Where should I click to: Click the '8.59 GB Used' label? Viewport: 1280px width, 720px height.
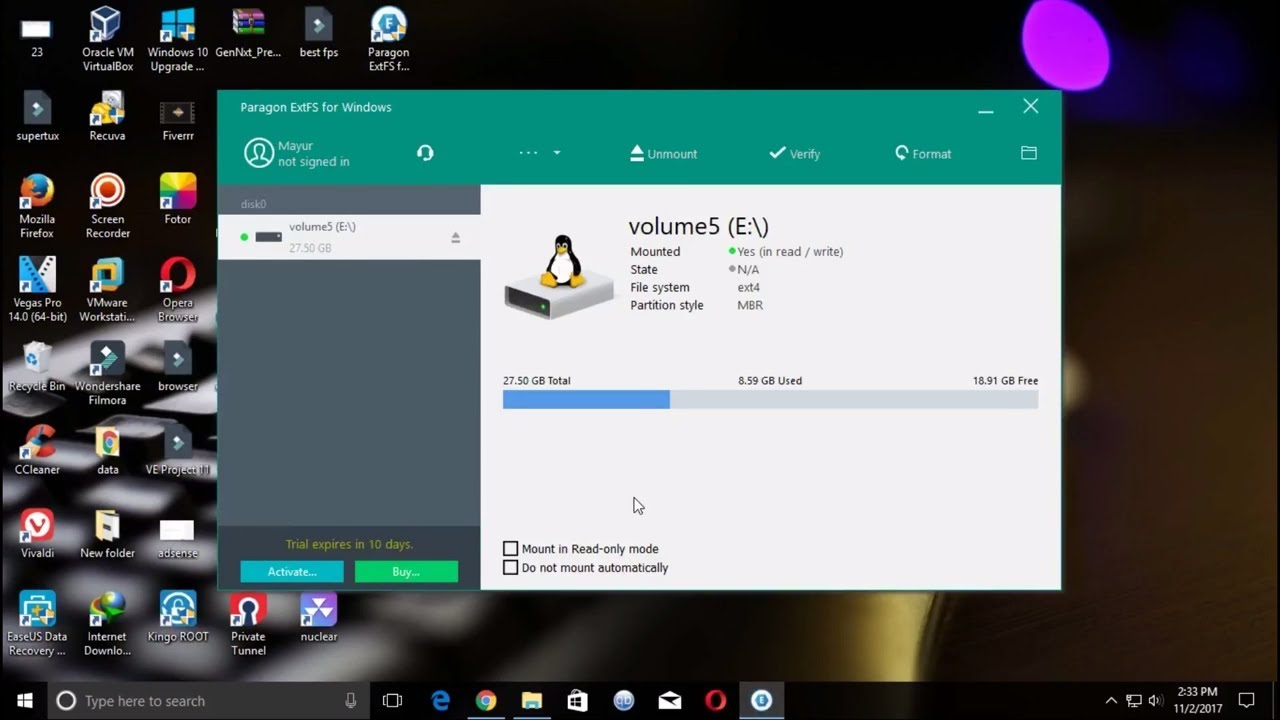770,381
